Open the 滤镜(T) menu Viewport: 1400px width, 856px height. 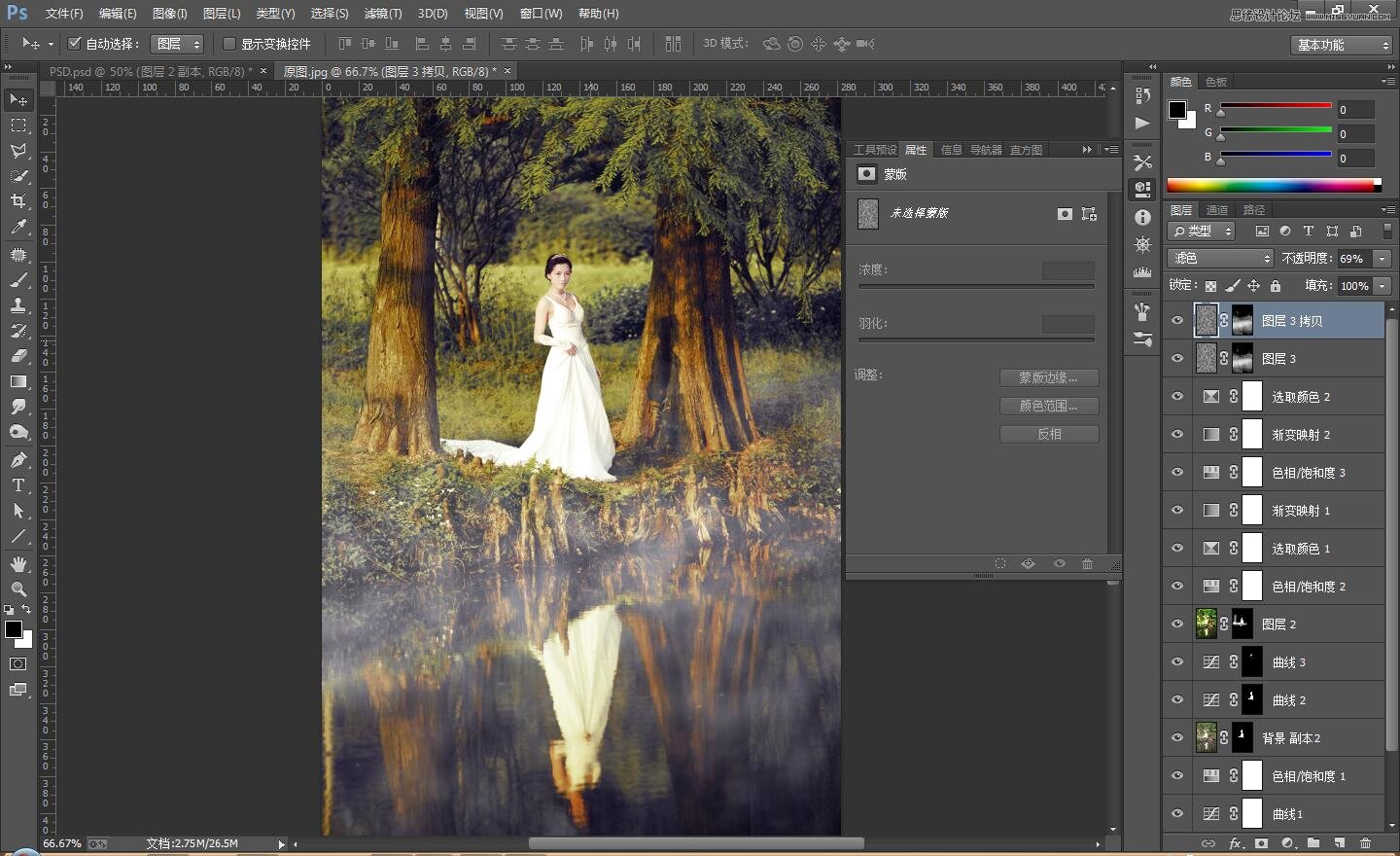(x=382, y=14)
